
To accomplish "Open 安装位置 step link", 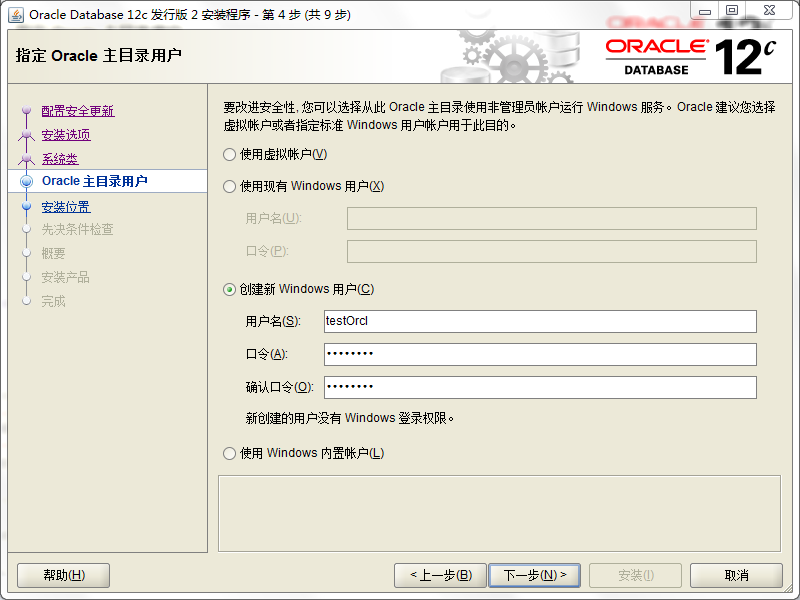I will pos(66,207).
